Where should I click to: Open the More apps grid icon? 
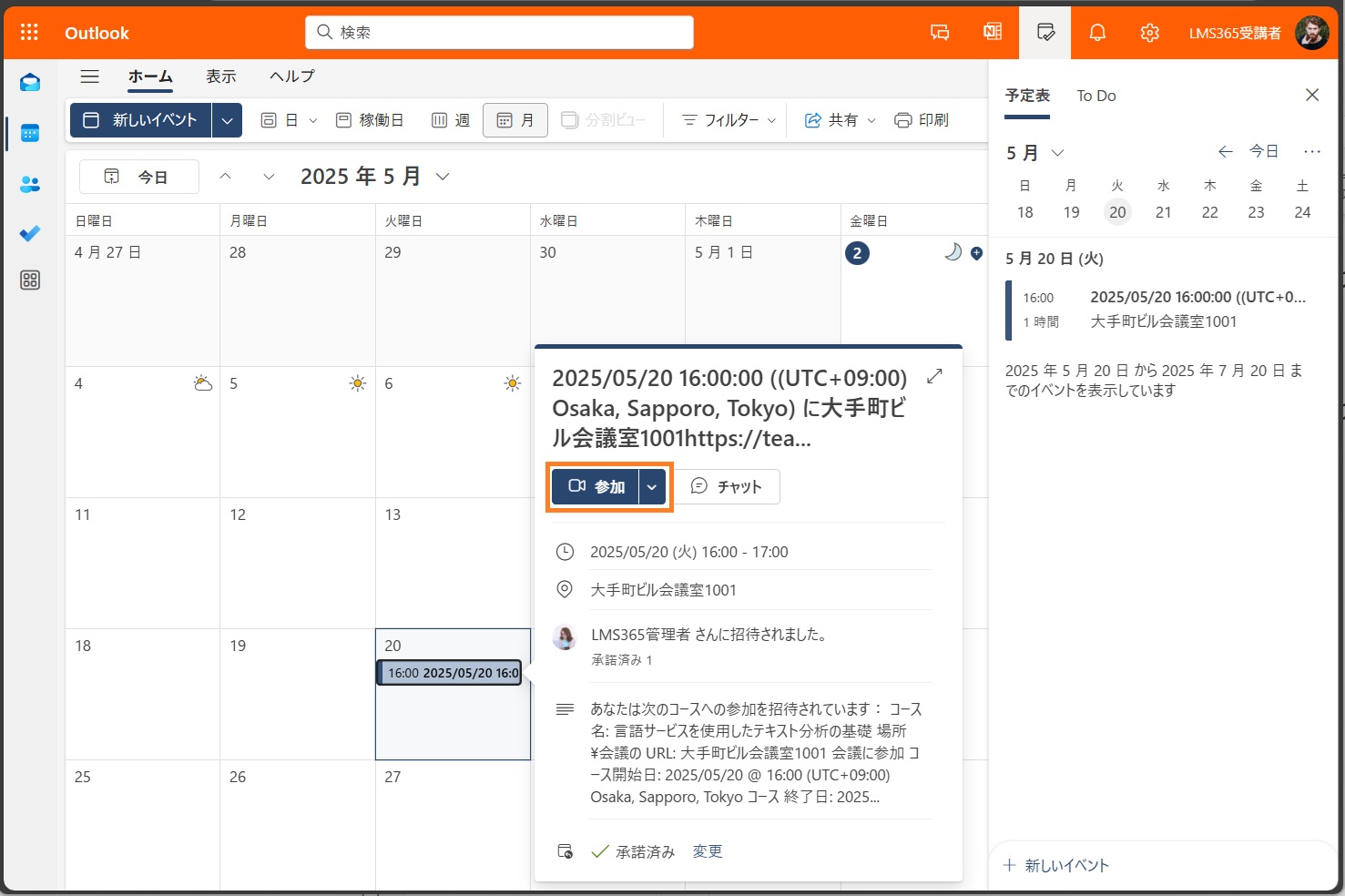[x=30, y=280]
